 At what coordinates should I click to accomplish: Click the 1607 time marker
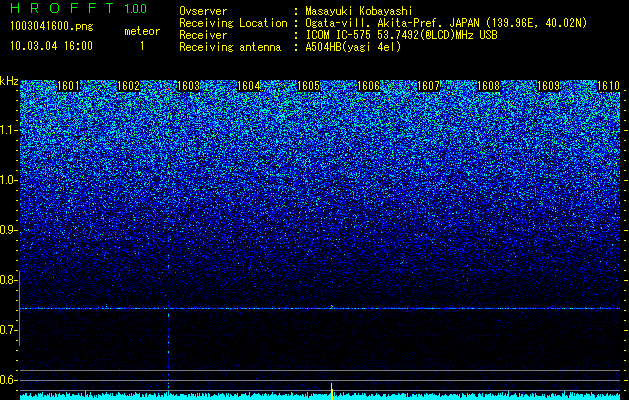click(x=428, y=86)
